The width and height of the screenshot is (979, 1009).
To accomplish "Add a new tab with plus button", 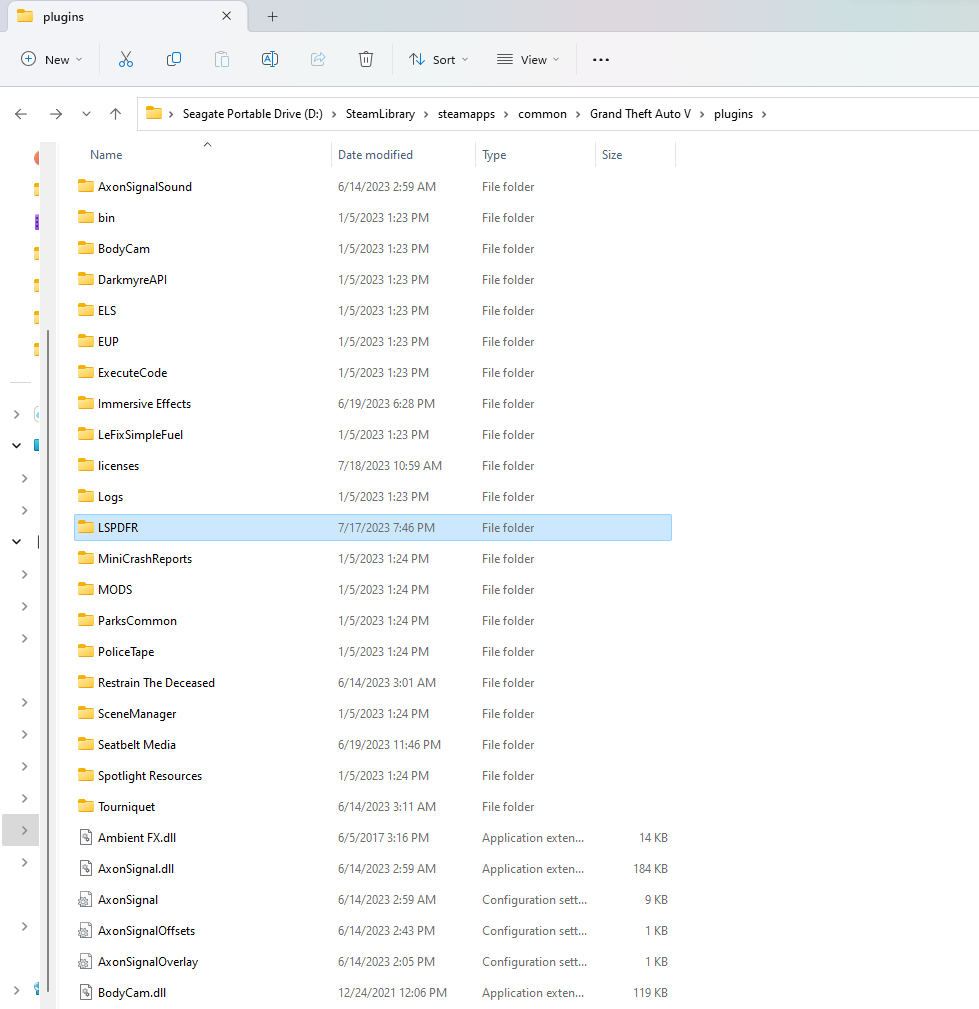I will click(272, 17).
